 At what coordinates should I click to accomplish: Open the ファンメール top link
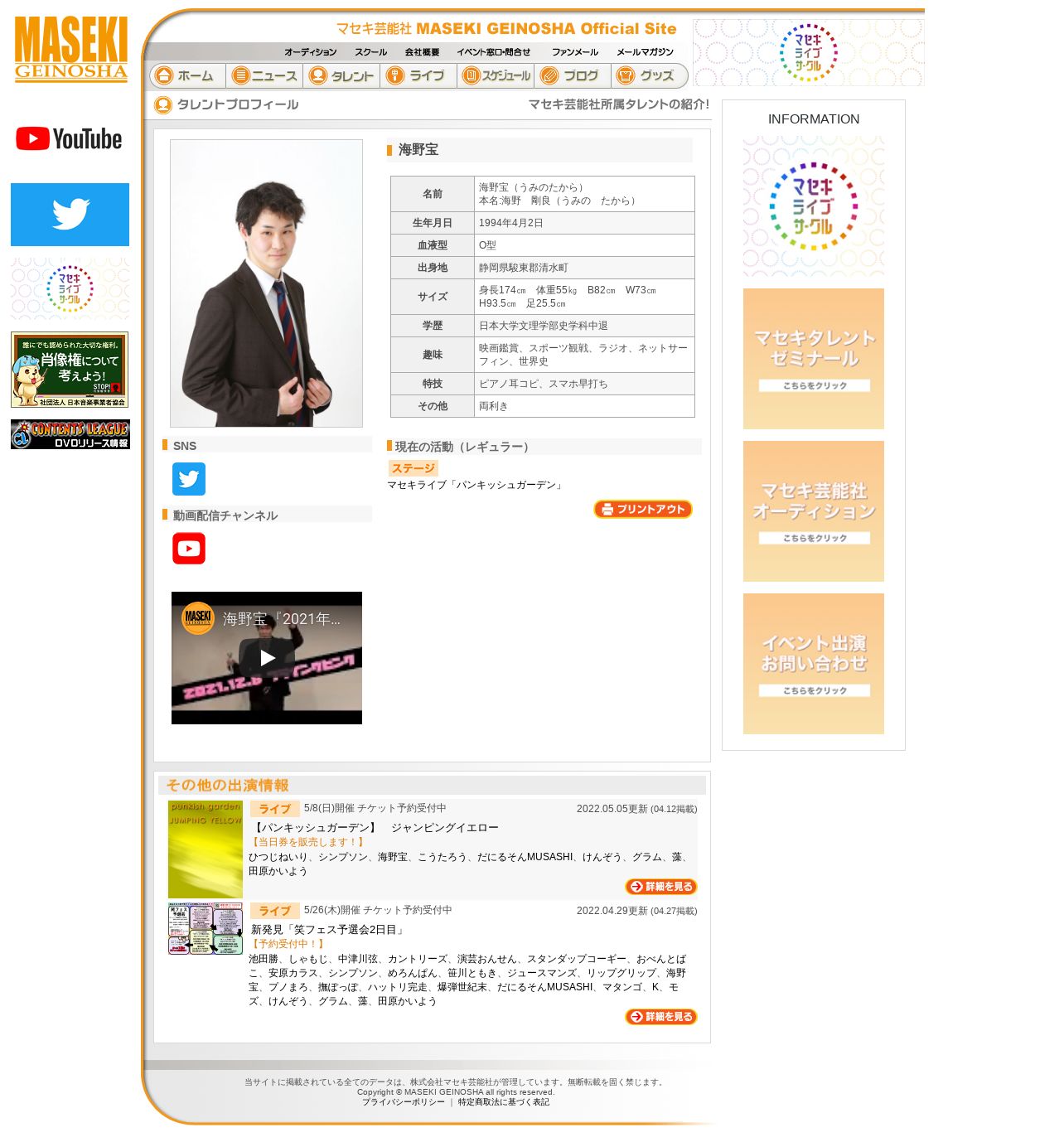(x=575, y=52)
